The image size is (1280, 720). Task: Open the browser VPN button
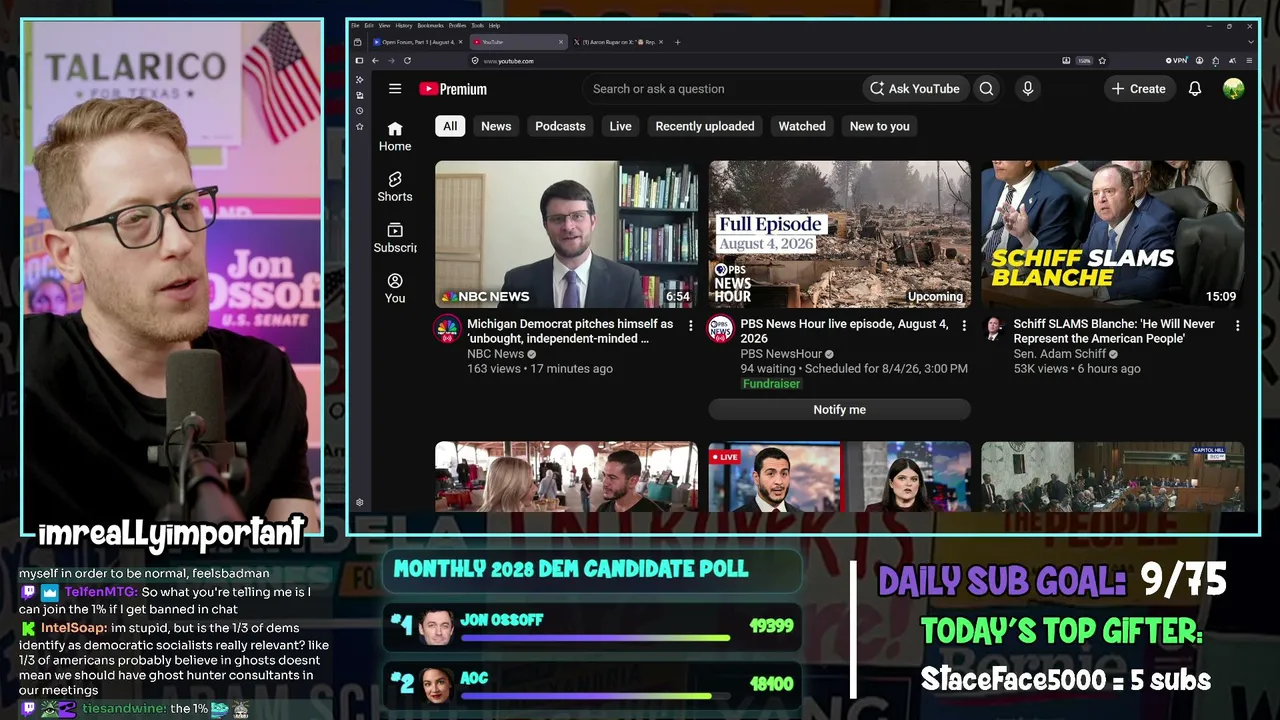1178,61
